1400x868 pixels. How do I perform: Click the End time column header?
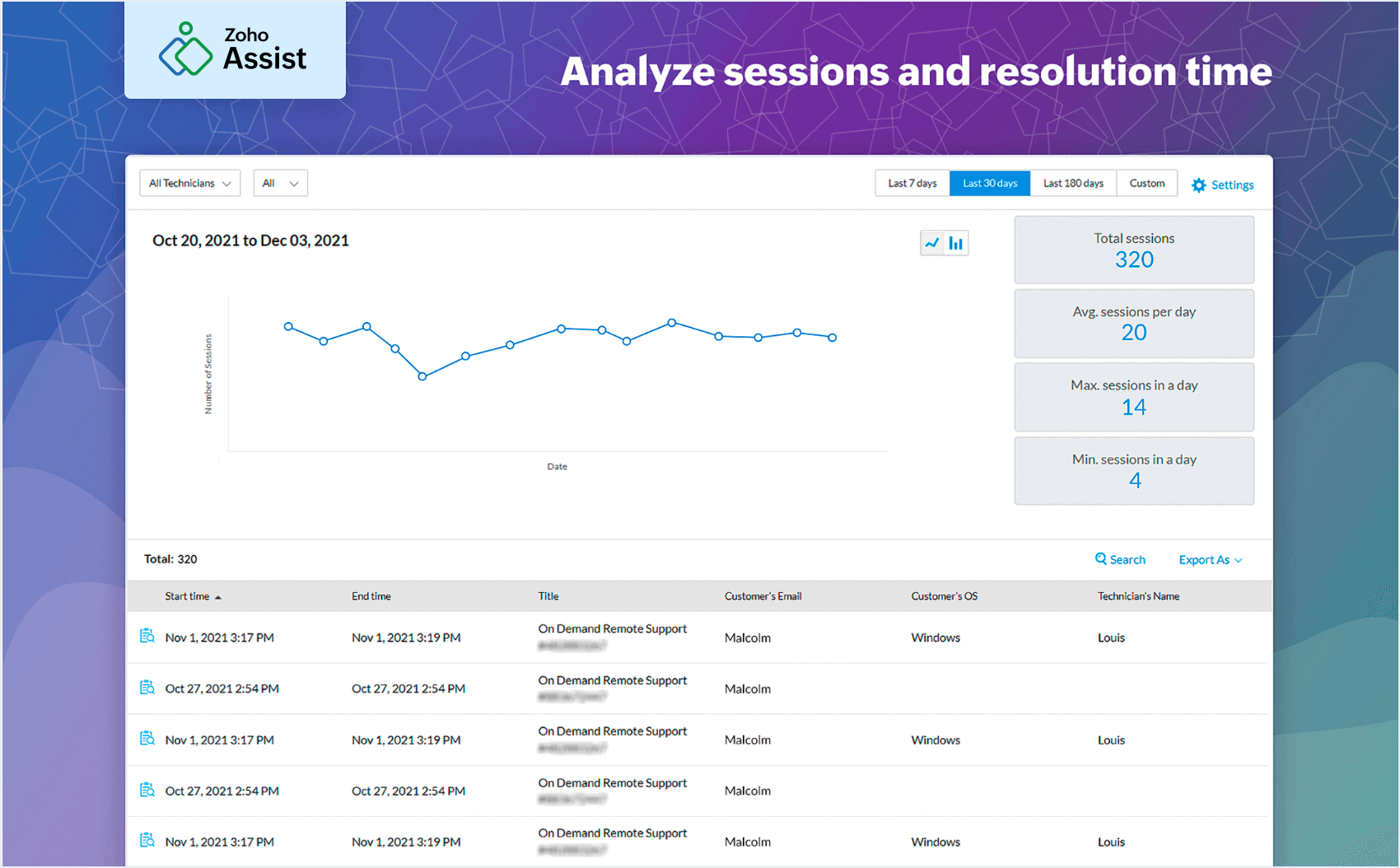371,596
